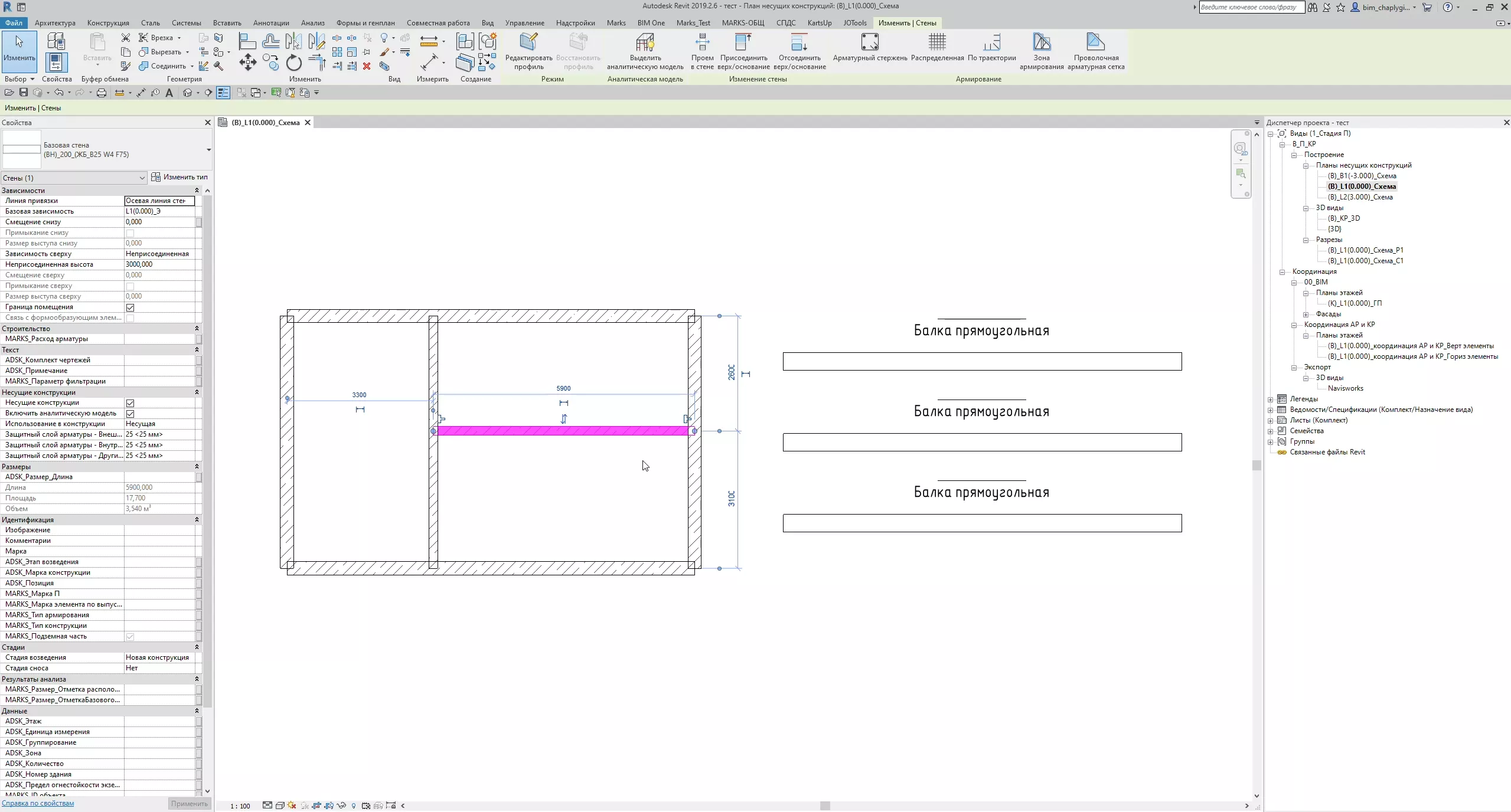Click the Изменить тип button
This screenshot has height=812, width=1511.
[180, 177]
